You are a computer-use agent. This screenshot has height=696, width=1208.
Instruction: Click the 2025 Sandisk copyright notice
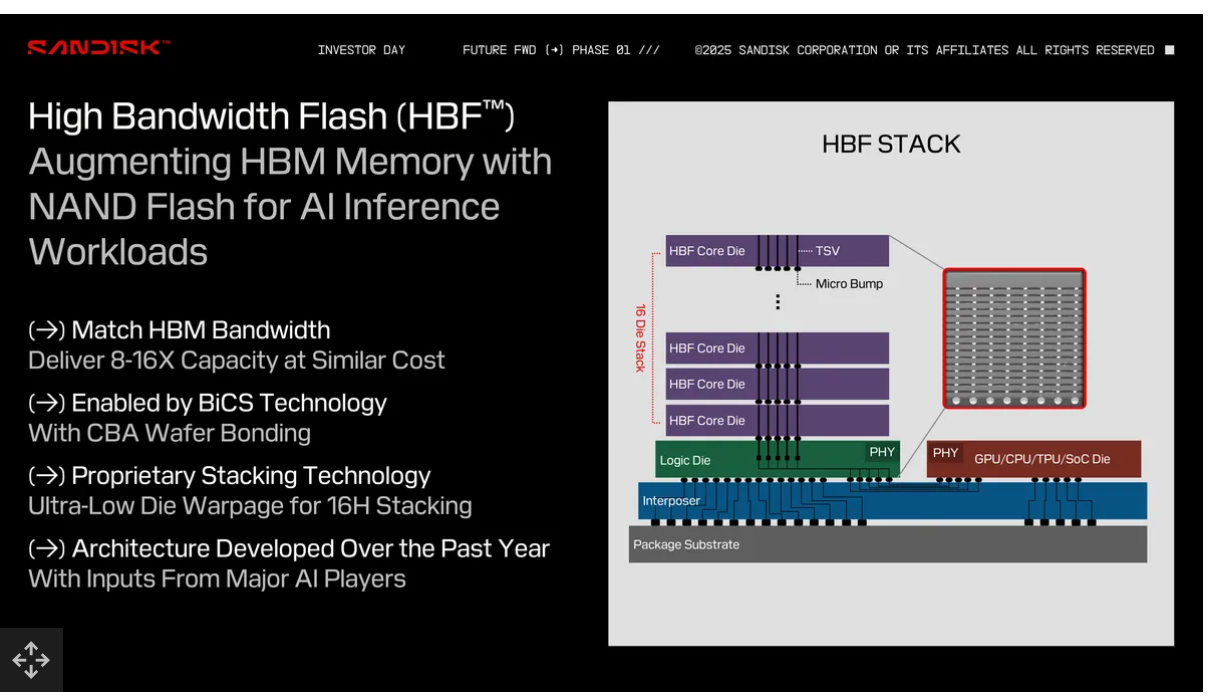(925, 50)
